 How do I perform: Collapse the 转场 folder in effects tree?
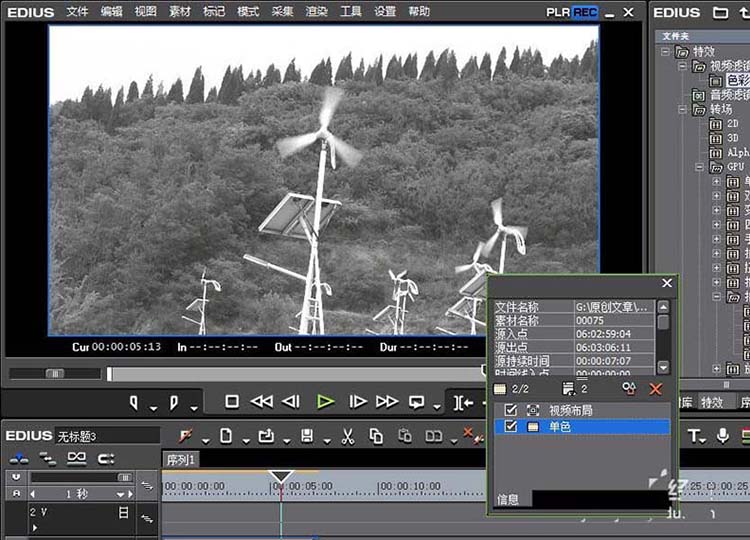683,110
